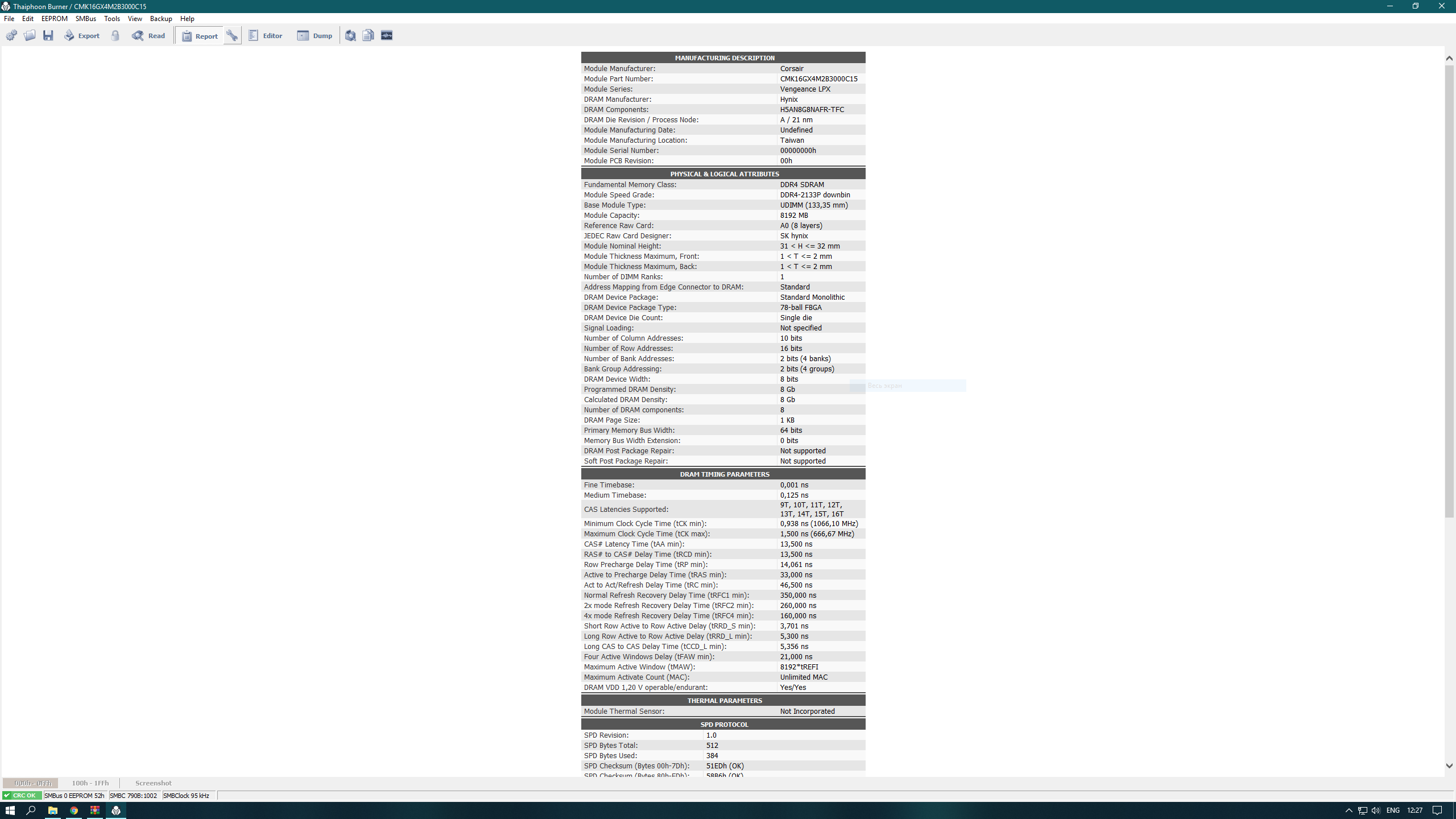
Task: Click the waveform monitor toolbar icon
Action: click(x=387, y=35)
